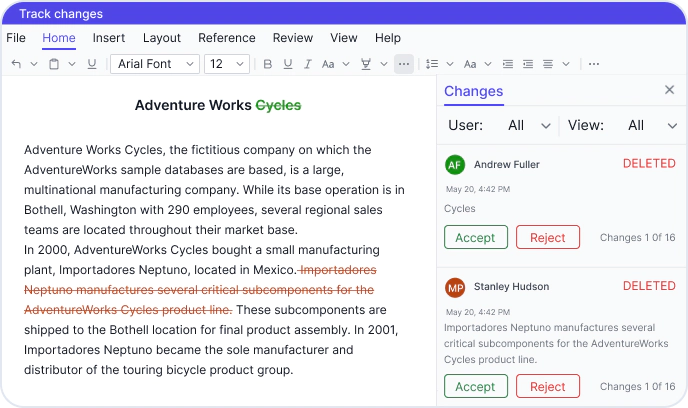Open the font size 12 dropdown
Image resolution: width=688 pixels, height=408 pixels.
227,64
